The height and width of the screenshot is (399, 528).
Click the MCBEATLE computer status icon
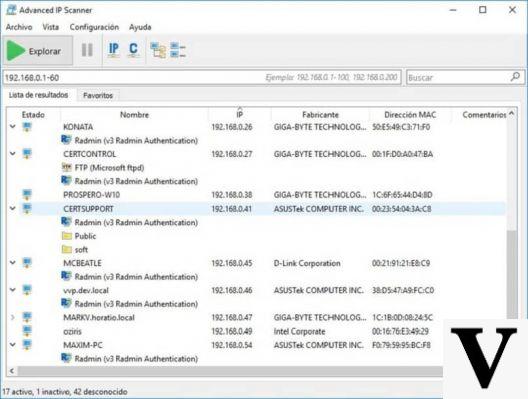tap(27, 263)
